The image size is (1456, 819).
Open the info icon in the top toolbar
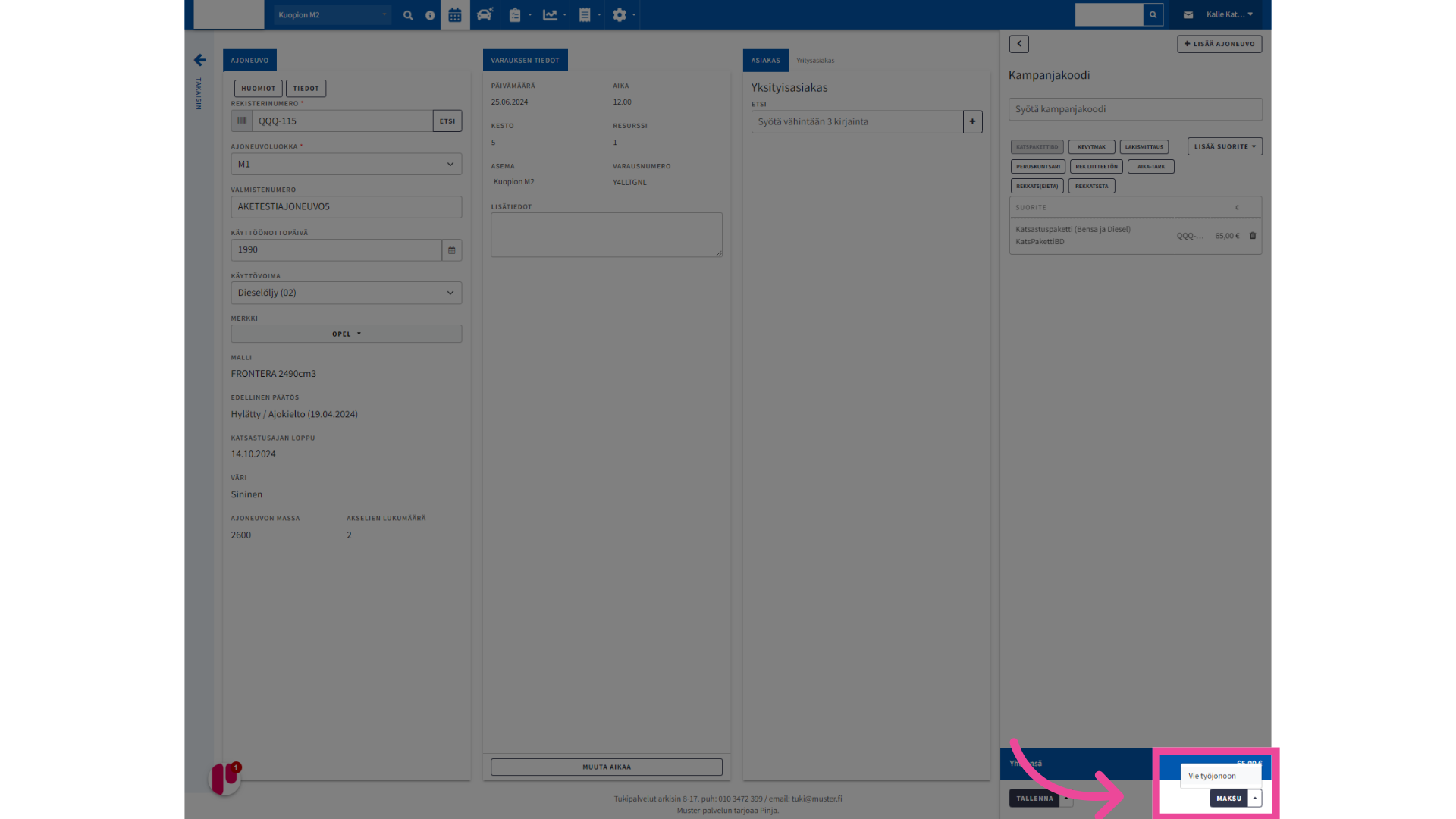tap(430, 15)
